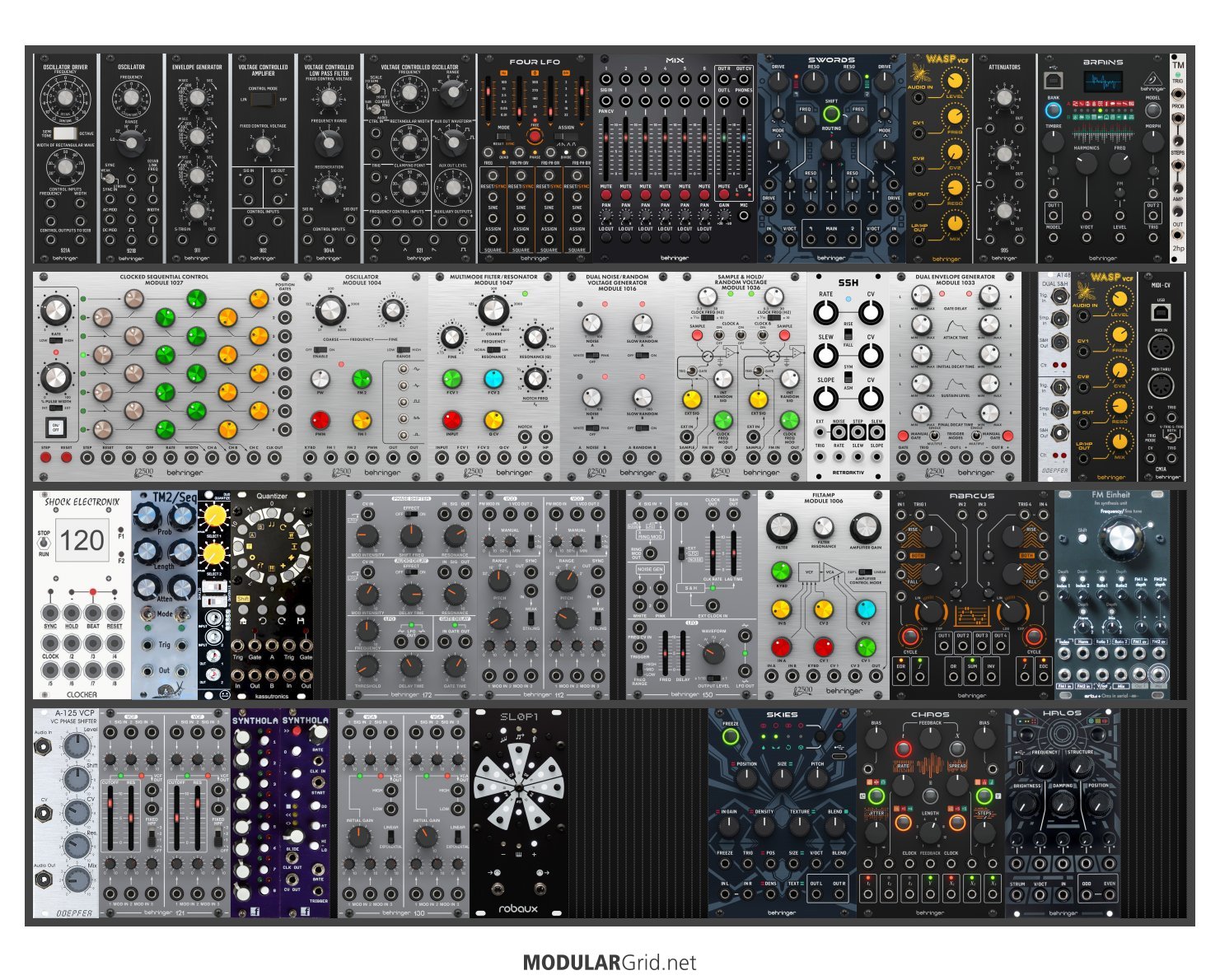1220x980 pixels.
Task: Click the square wave output jack on the 921 VCO
Action: point(462,241)
